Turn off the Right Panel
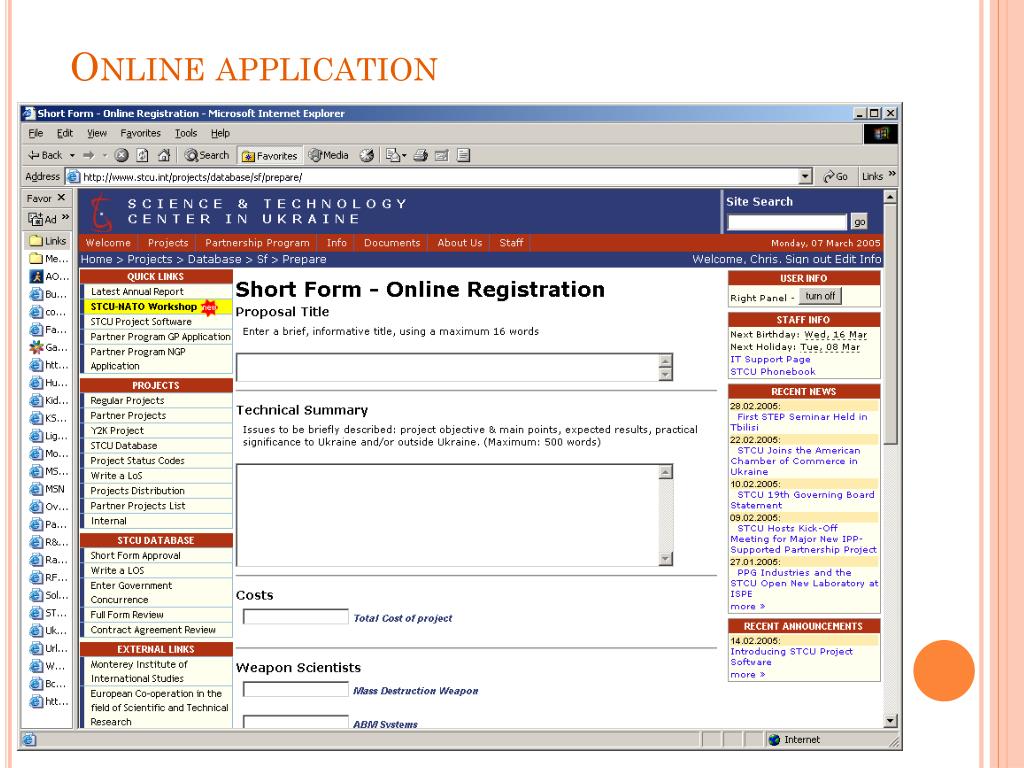The width and height of the screenshot is (1024, 768). tap(819, 297)
